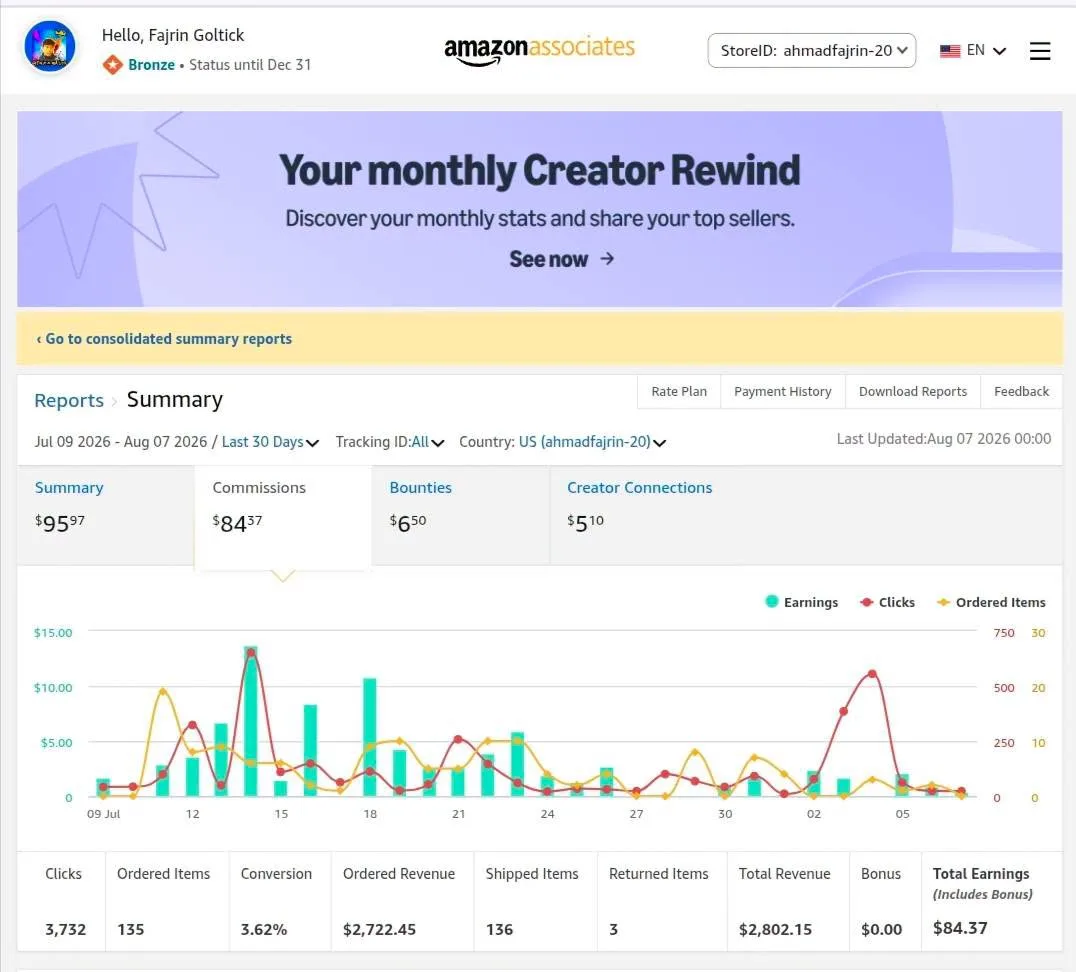Viewport: 1076px width, 972px height.
Task: Open Download Reports tab
Action: point(913,391)
